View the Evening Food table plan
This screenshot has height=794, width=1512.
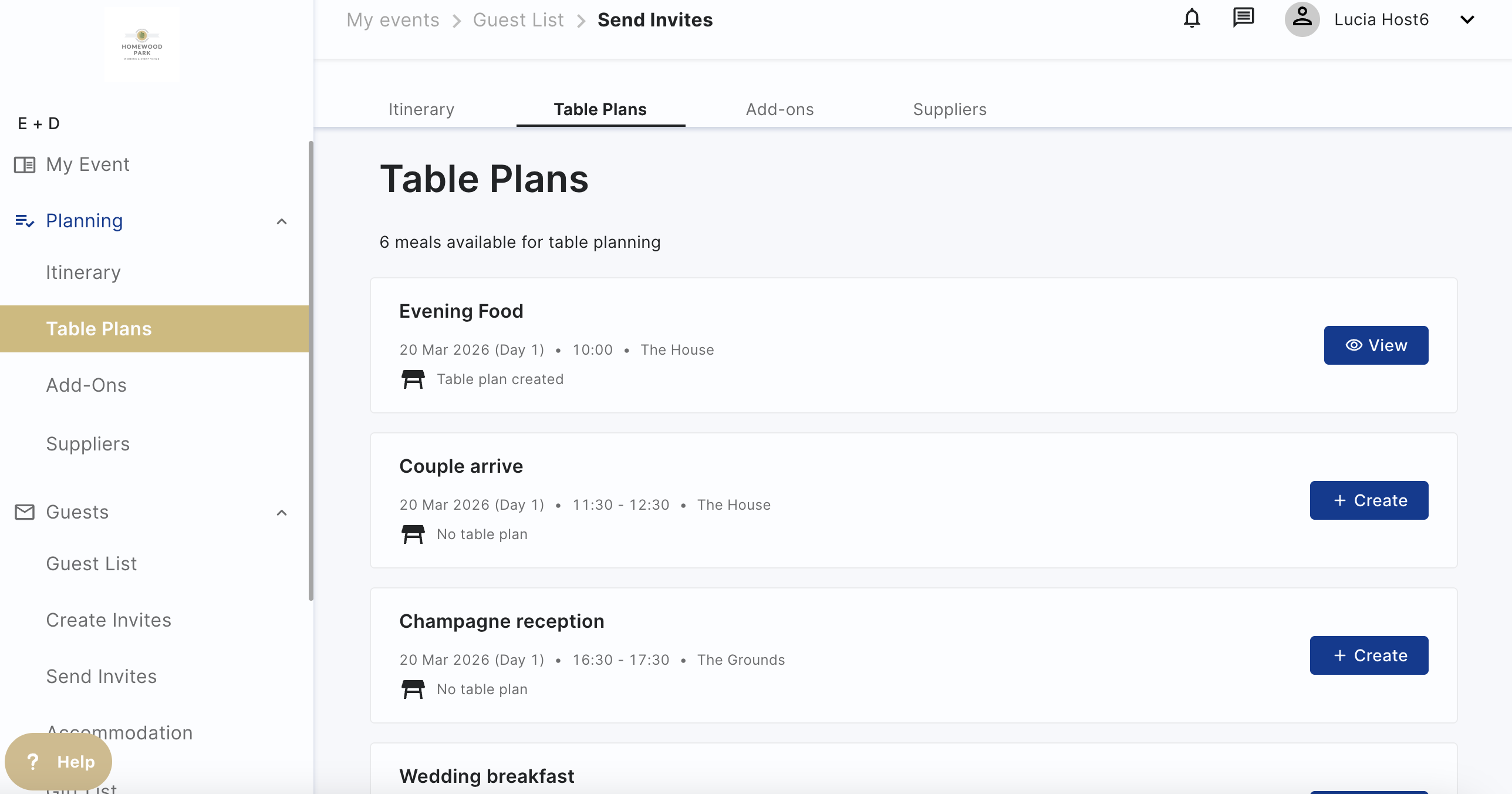(1376, 345)
